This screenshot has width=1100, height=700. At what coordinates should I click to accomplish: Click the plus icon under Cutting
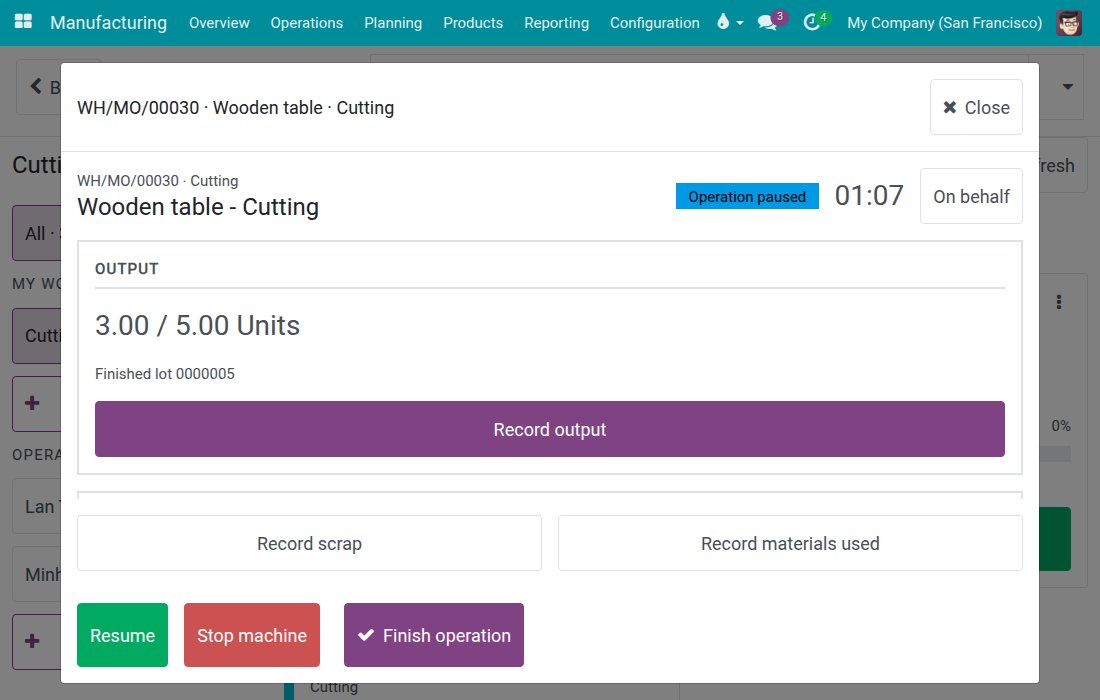pos(32,403)
